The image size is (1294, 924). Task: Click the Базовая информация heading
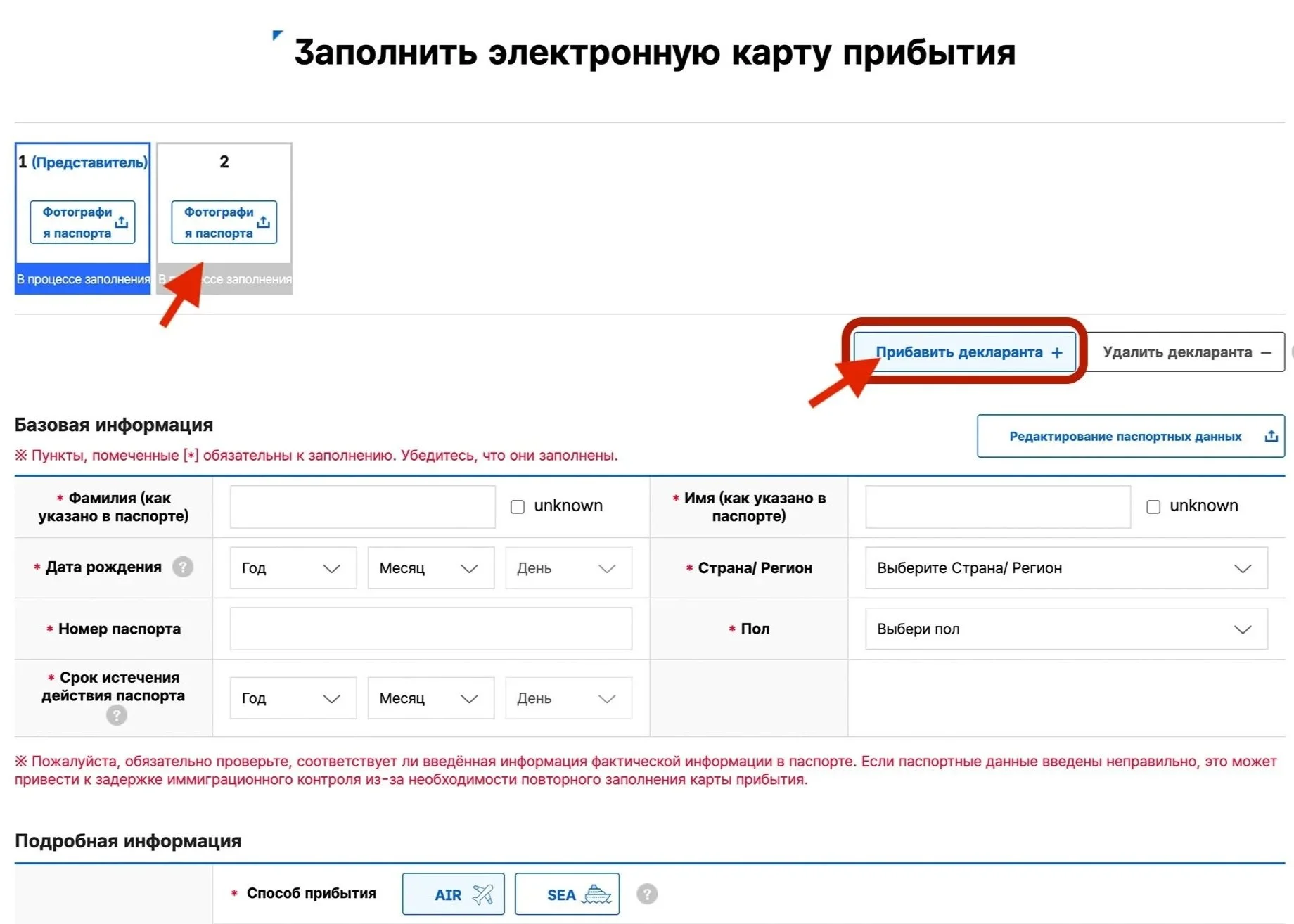click(114, 425)
